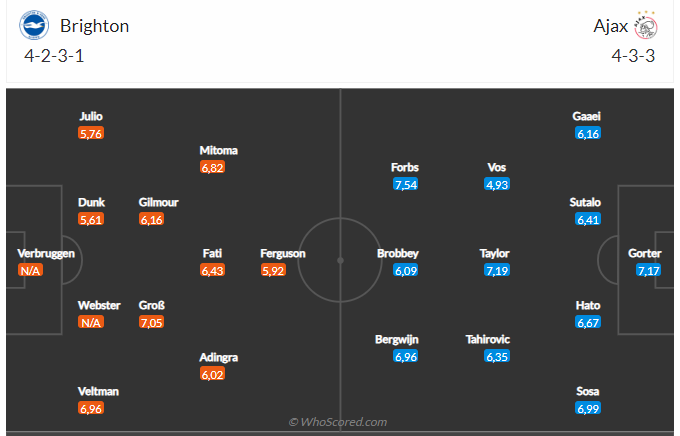680x436 pixels.
Task: Click the Brighton club crest icon
Action: (34, 25)
